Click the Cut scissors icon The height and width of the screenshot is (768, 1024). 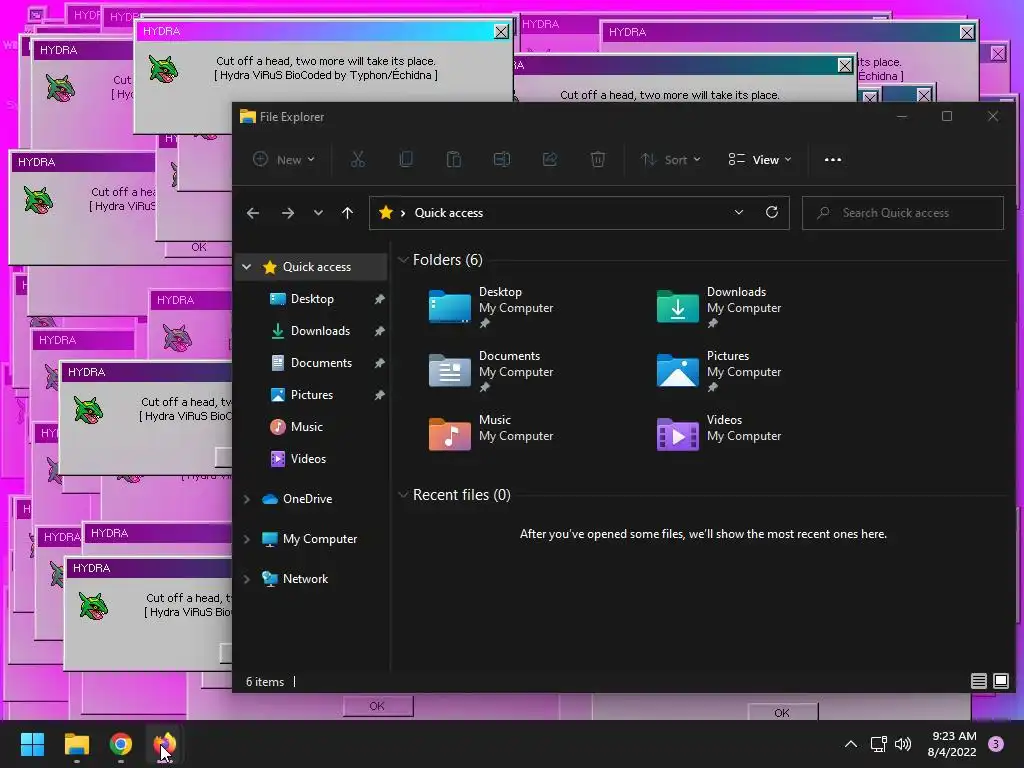coord(358,159)
